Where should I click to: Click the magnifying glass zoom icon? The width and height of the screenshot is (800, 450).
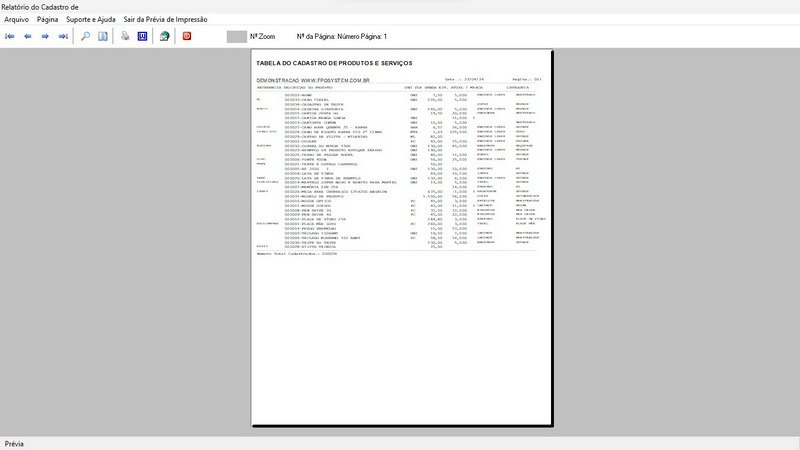click(85, 36)
